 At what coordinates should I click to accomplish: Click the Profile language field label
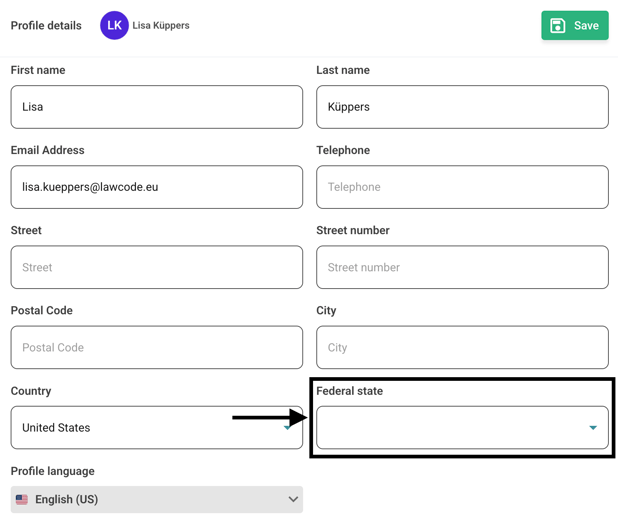pos(52,471)
